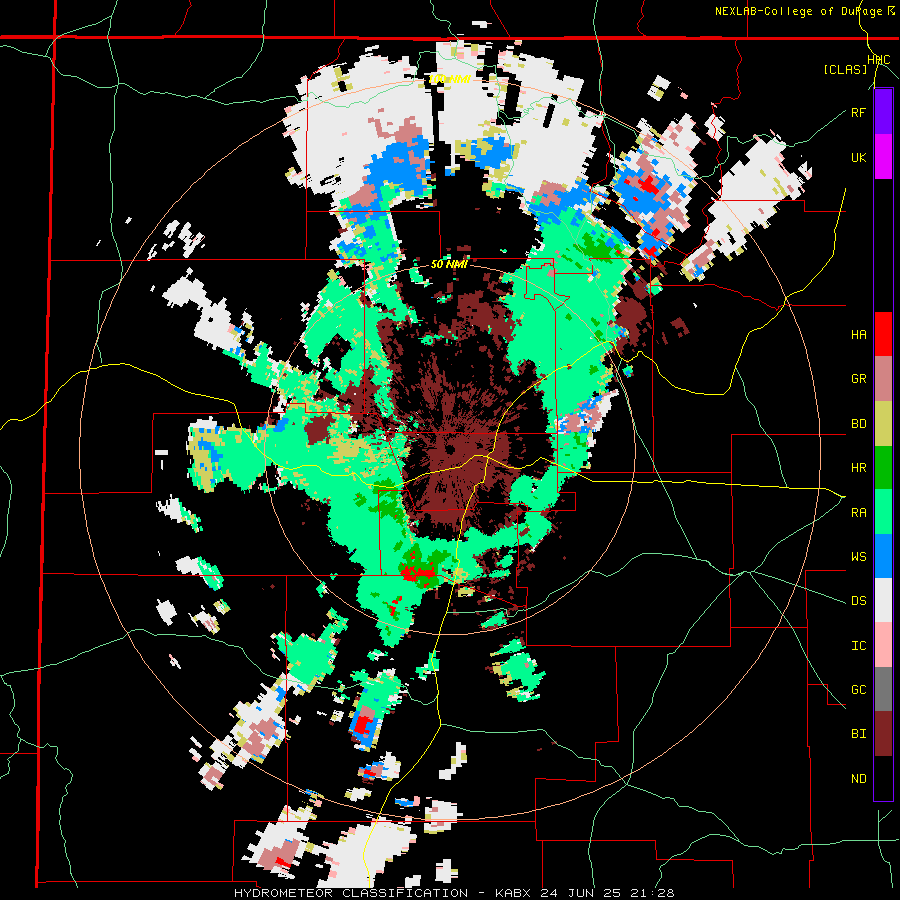900x900 pixels.
Task: Select the "IC" legend label
Action: tap(858, 646)
